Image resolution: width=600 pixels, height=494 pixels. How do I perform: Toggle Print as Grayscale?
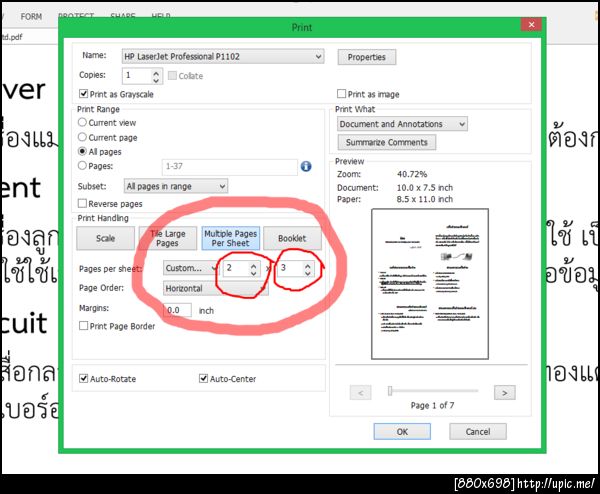click(x=83, y=94)
